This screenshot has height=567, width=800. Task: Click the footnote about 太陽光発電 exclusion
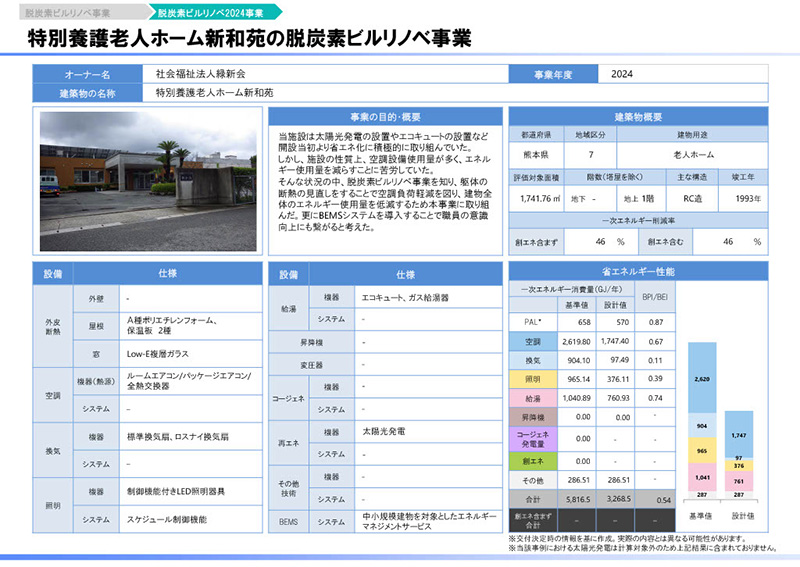[x=643, y=548]
